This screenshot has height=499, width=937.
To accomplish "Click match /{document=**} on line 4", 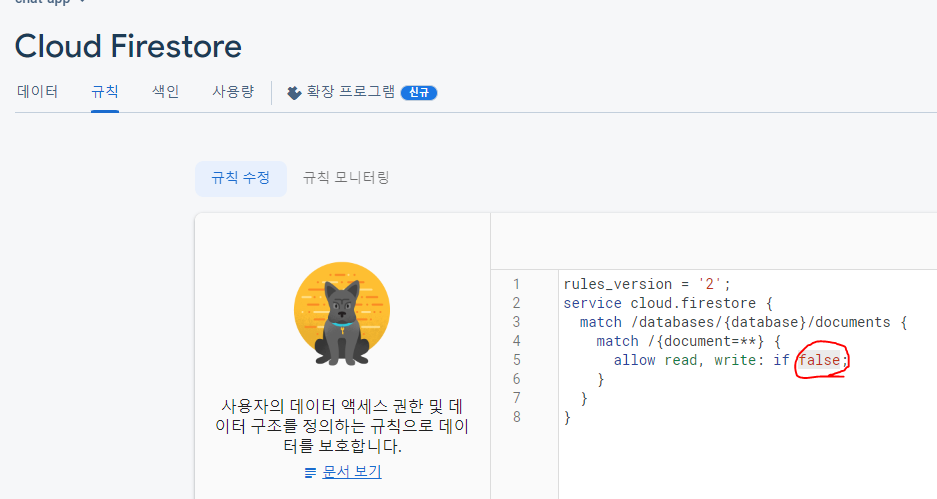I will pos(688,341).
